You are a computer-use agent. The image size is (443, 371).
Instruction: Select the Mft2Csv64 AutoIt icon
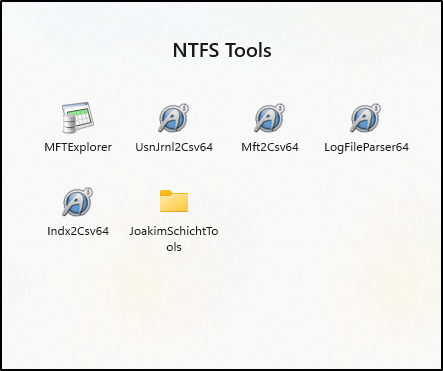pos(270,118)
